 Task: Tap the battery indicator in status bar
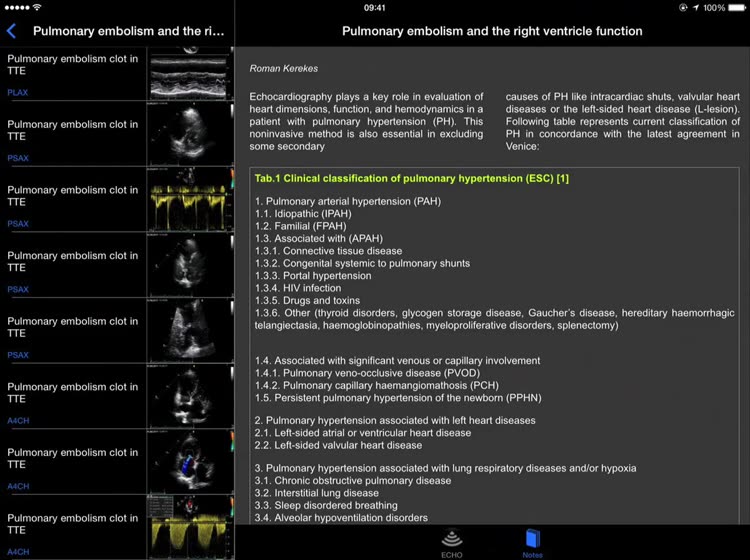[737, 8]
